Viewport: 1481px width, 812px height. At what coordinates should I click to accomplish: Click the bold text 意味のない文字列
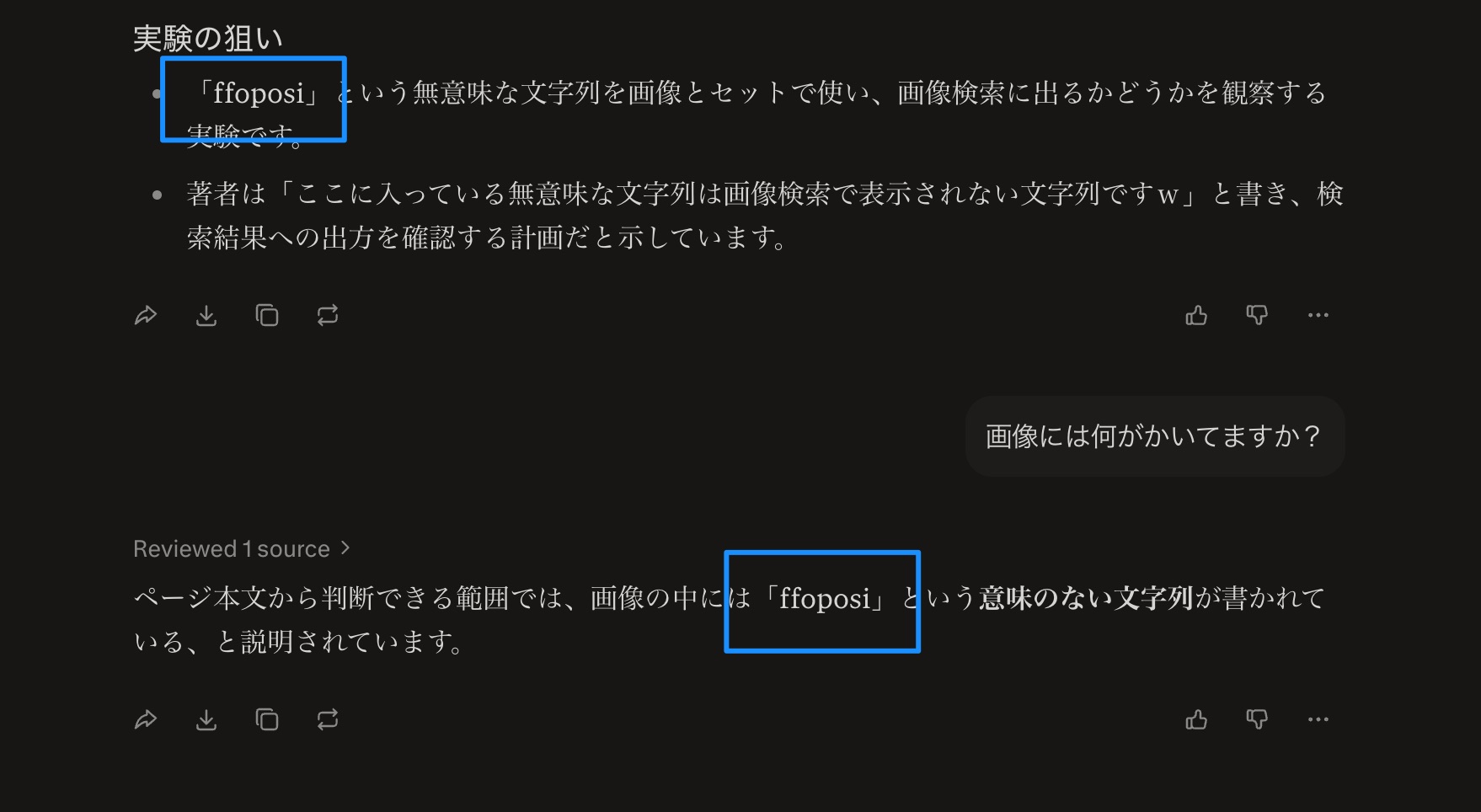click(x=1085, y=598)
